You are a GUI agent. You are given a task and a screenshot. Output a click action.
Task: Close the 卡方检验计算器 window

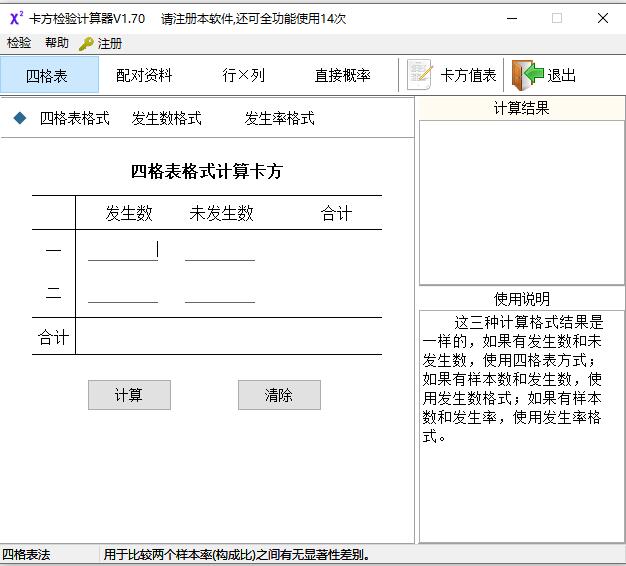coord(603,18)
